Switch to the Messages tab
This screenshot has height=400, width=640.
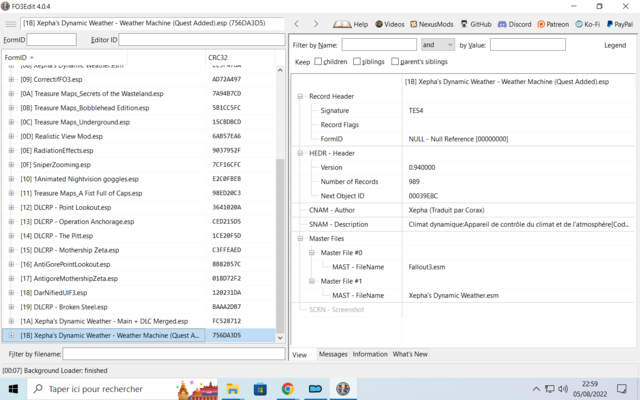(333, 354)
